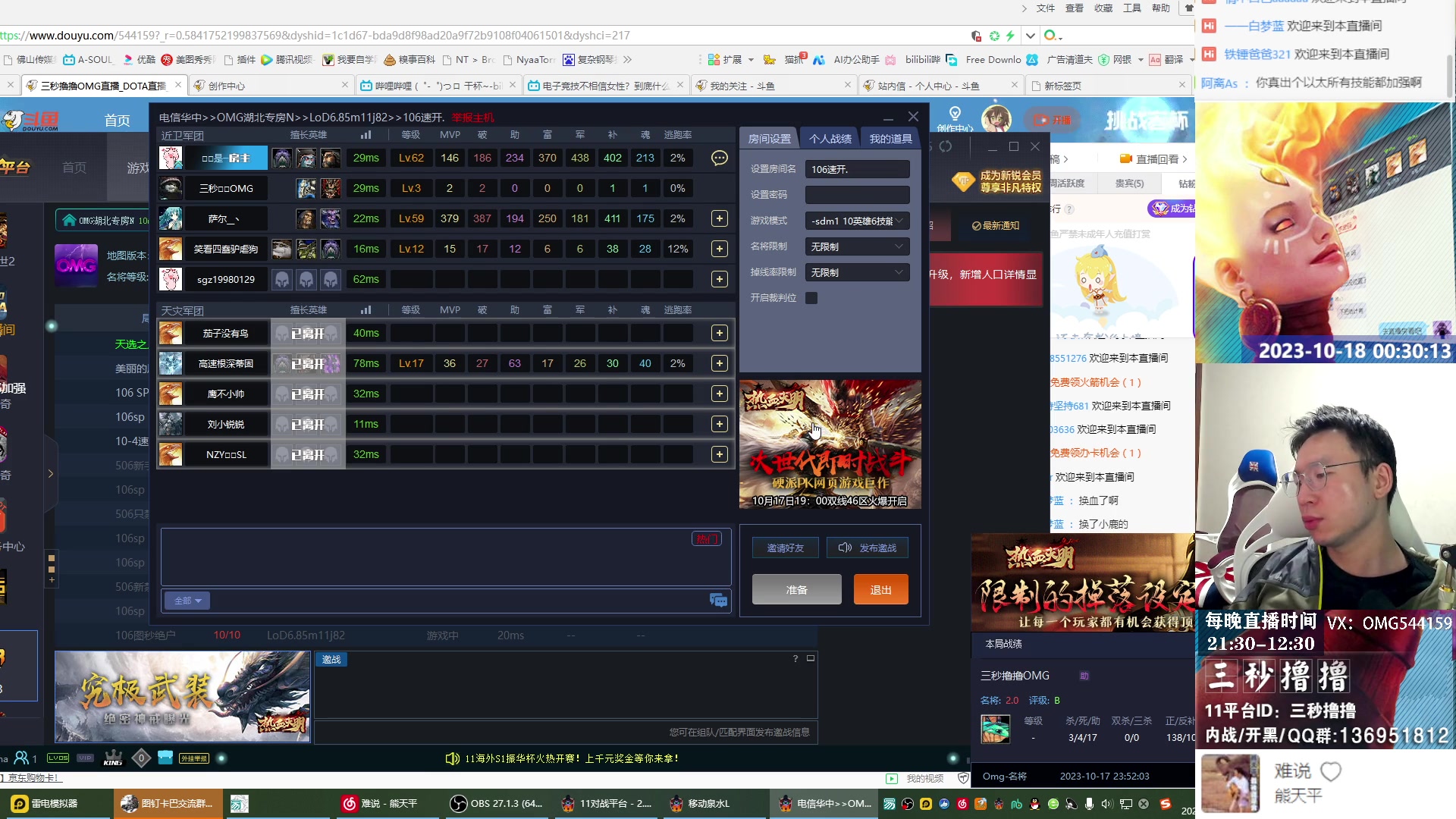Click the signal bars icon in the 天灾军团 header

click(366, 310)
